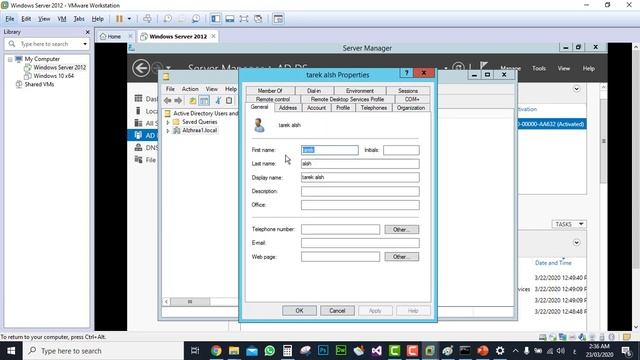Screen dimensions: 640x360
Task: Switch to the Profile tab
Action: tap(343, 108)
